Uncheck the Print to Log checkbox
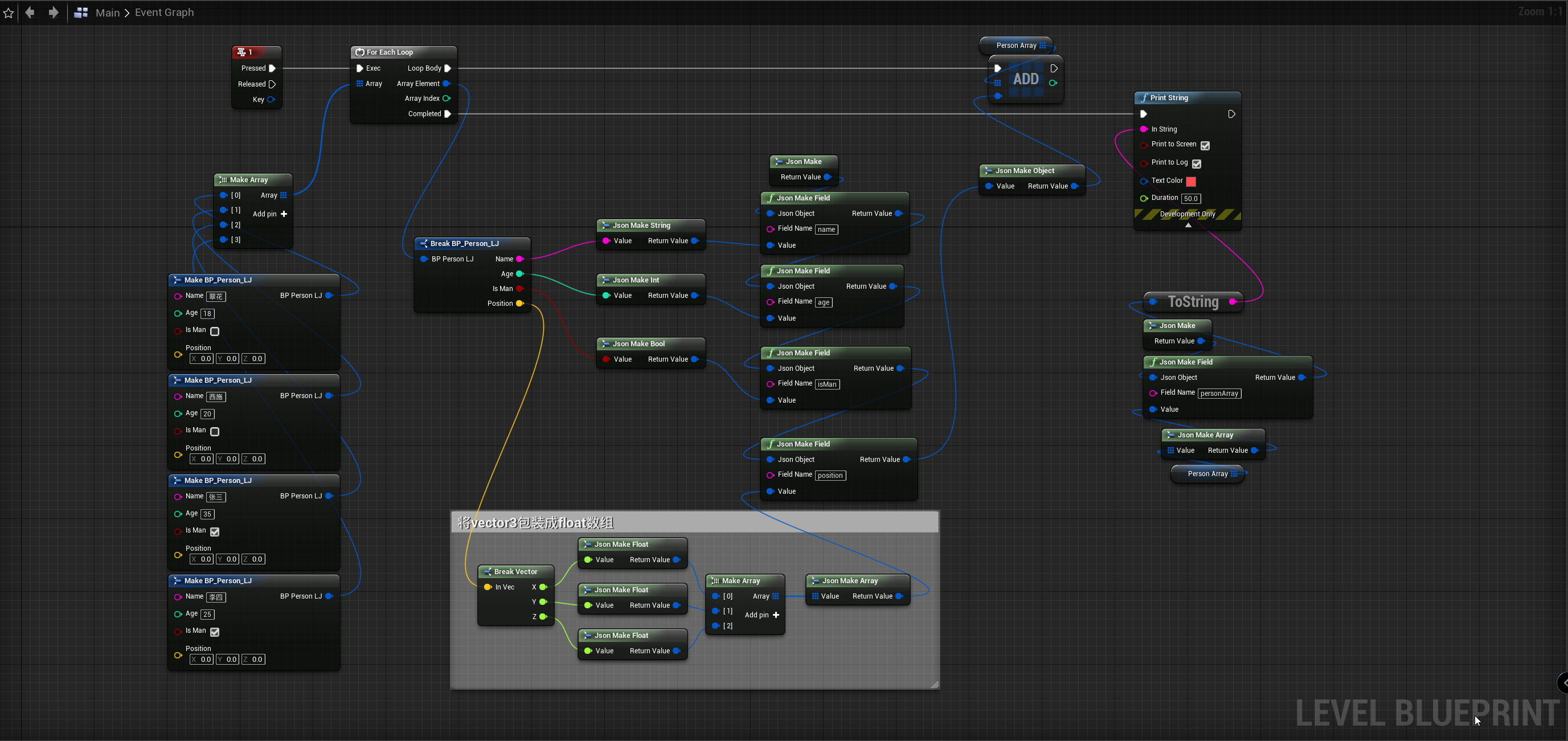 [x=1196, y=164]
